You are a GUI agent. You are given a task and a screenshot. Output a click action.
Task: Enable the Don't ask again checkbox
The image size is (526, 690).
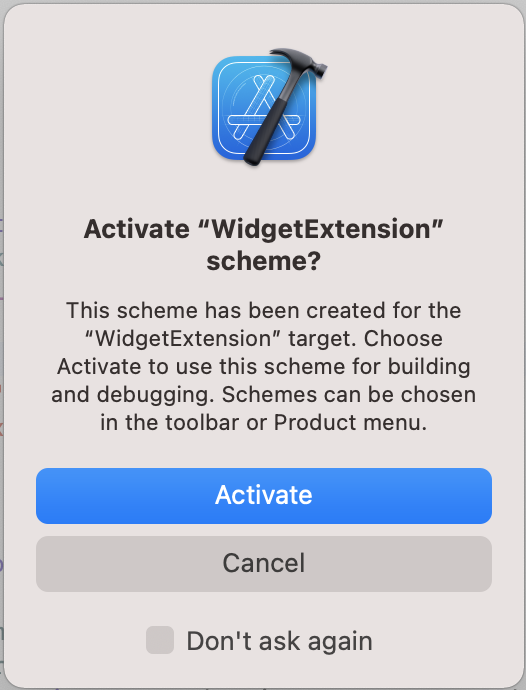click(x=160, y=640)
